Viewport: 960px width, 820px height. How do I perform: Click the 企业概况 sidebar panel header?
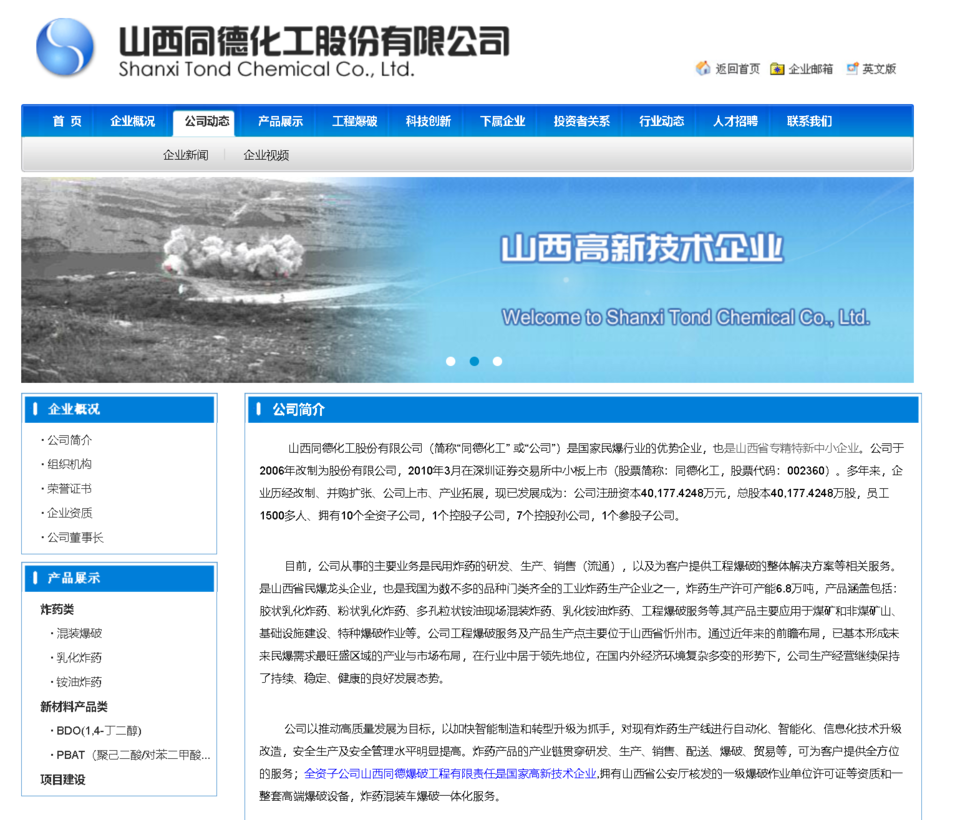coord(119,409)
